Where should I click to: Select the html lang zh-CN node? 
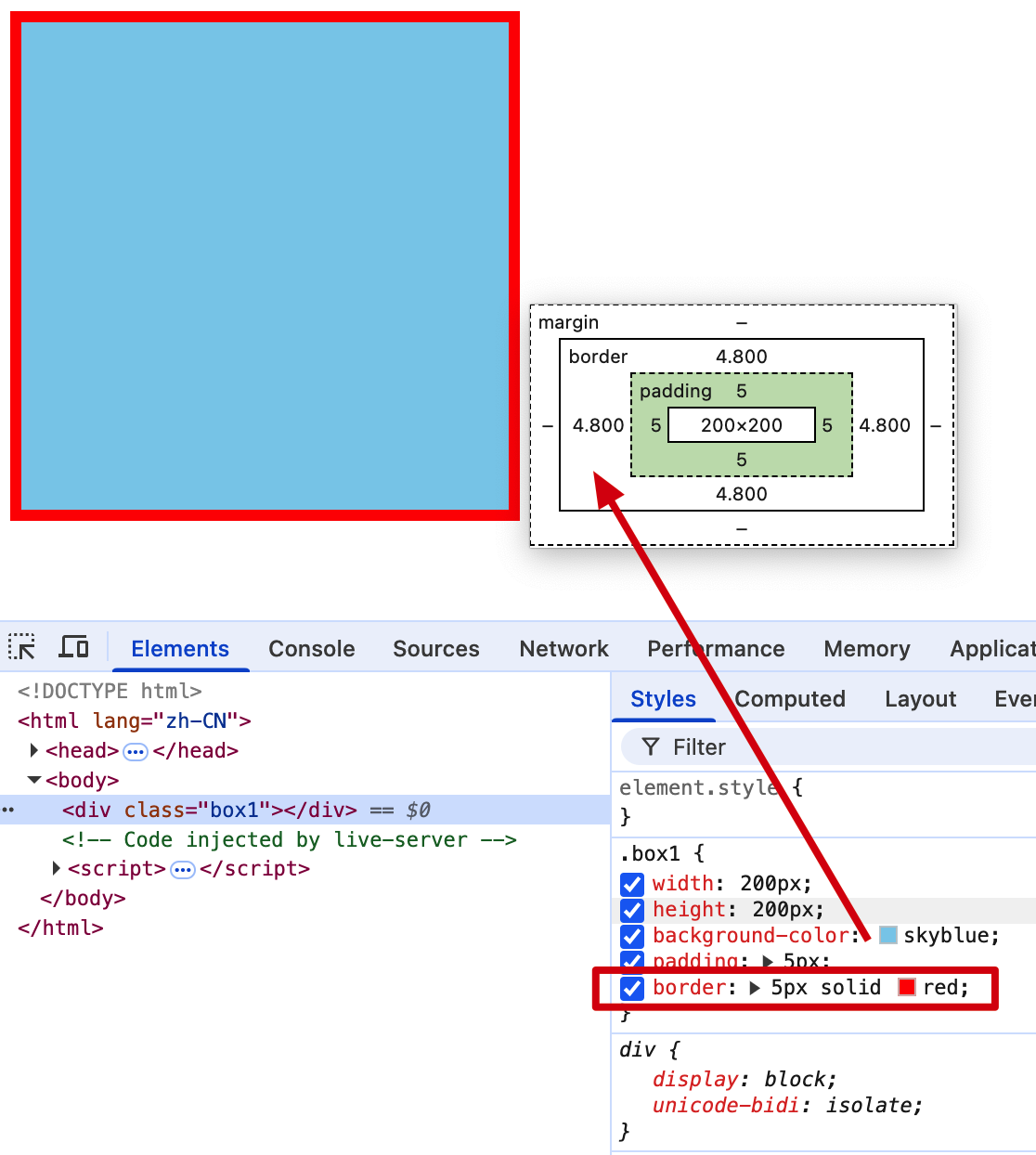135,720
